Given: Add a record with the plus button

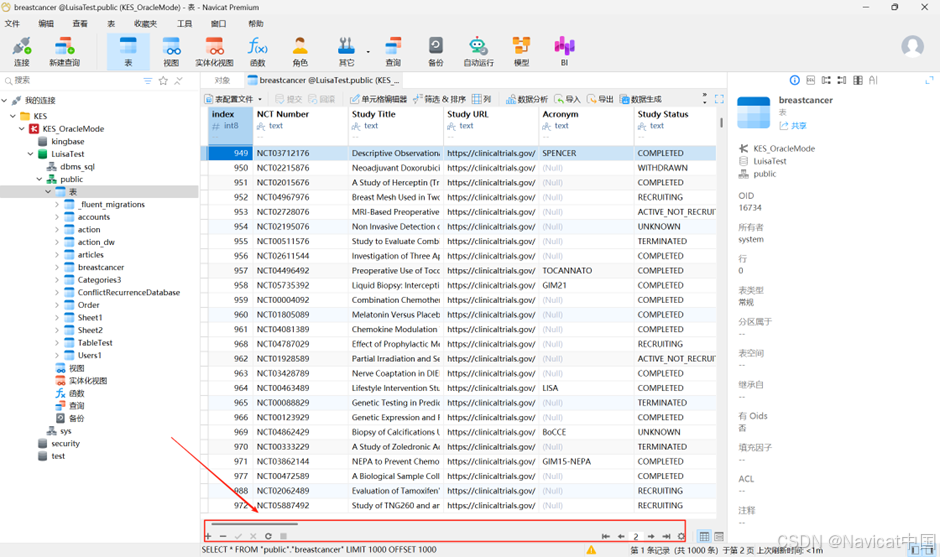Looking at the screenshot, I should click(208, 536).
